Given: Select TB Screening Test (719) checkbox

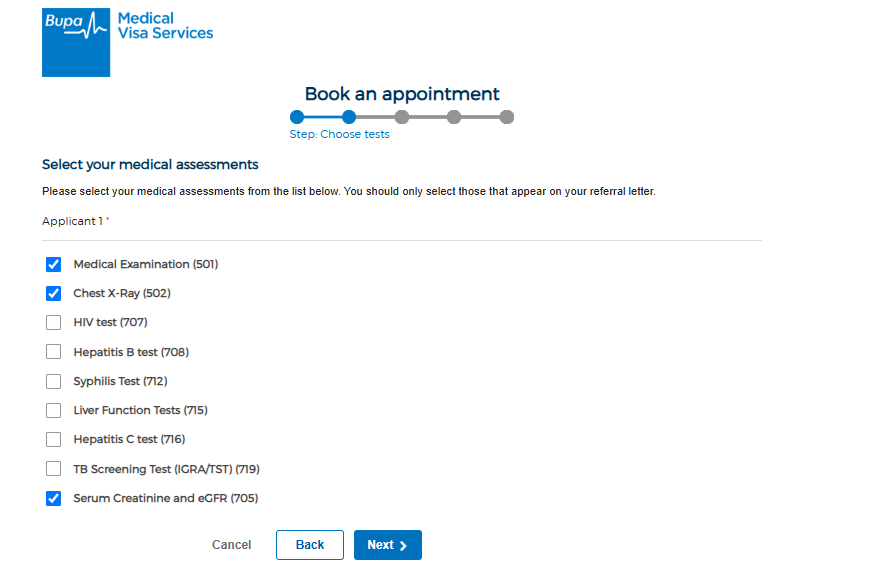Looking at the screenshot, I should click(x=54, y=468).
